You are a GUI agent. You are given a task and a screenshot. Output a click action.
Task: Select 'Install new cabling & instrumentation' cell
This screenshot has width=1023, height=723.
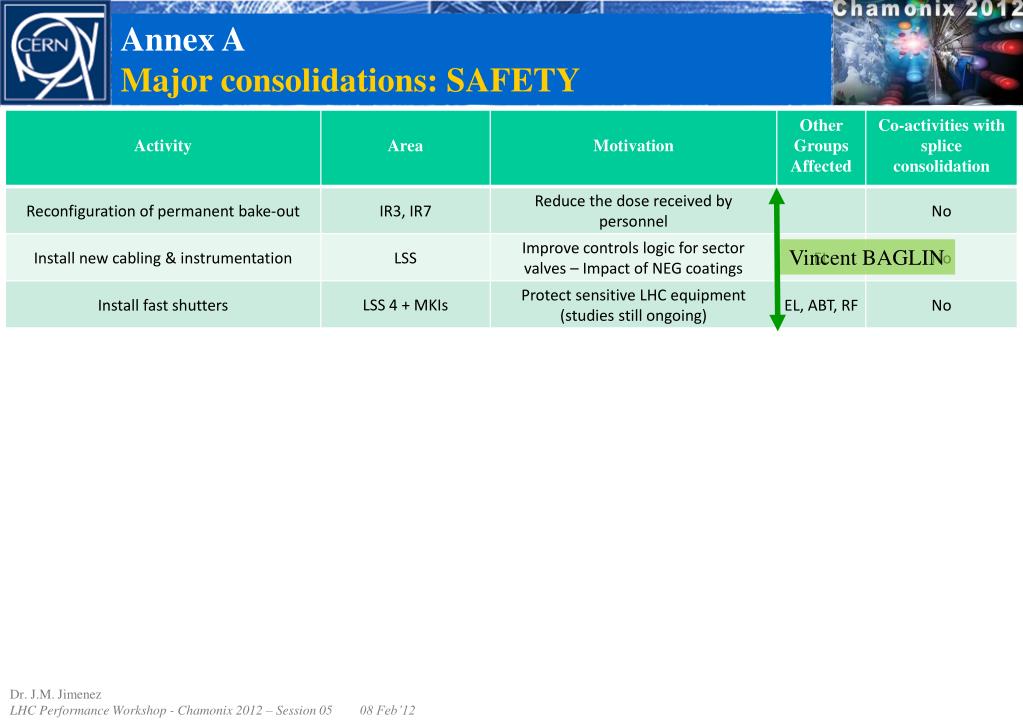pyautogui.click(x=163, y=258)
